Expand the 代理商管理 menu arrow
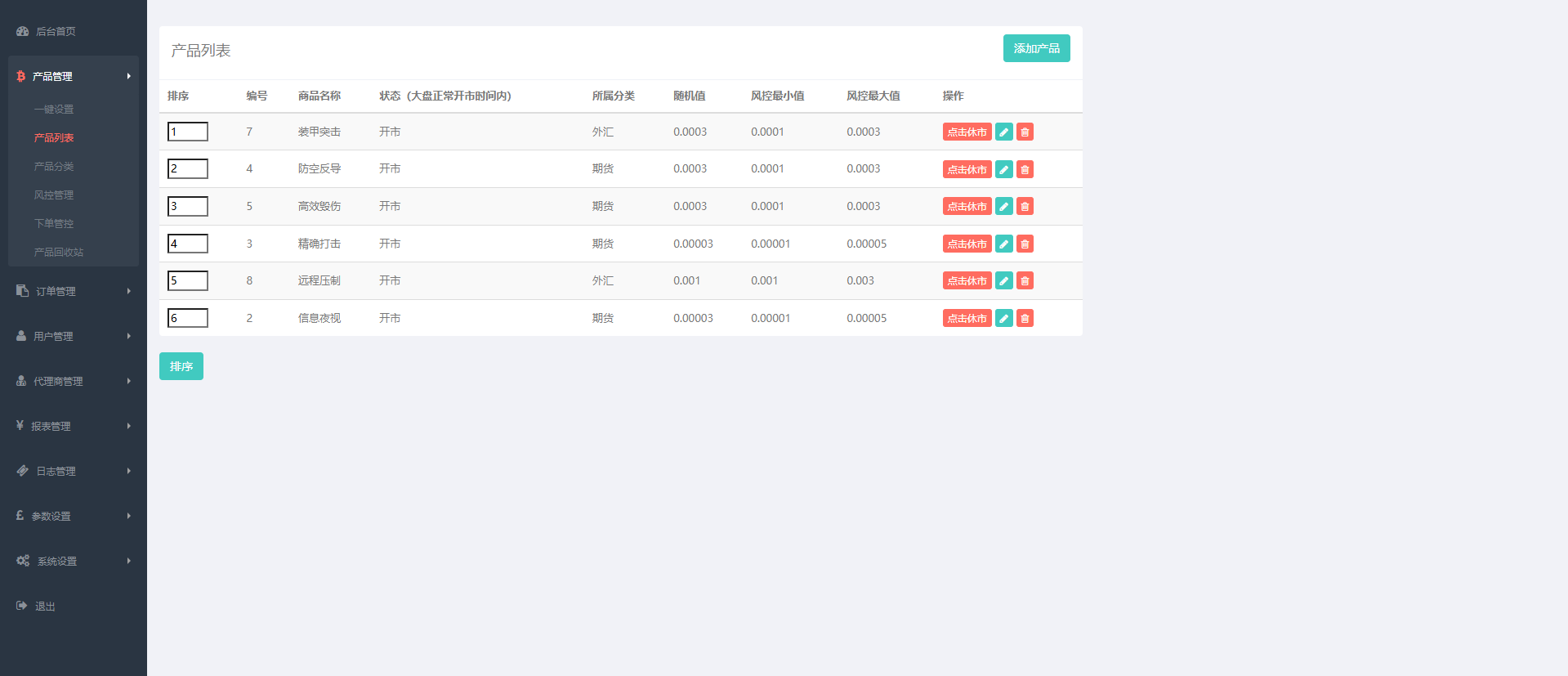 (128, 381)
